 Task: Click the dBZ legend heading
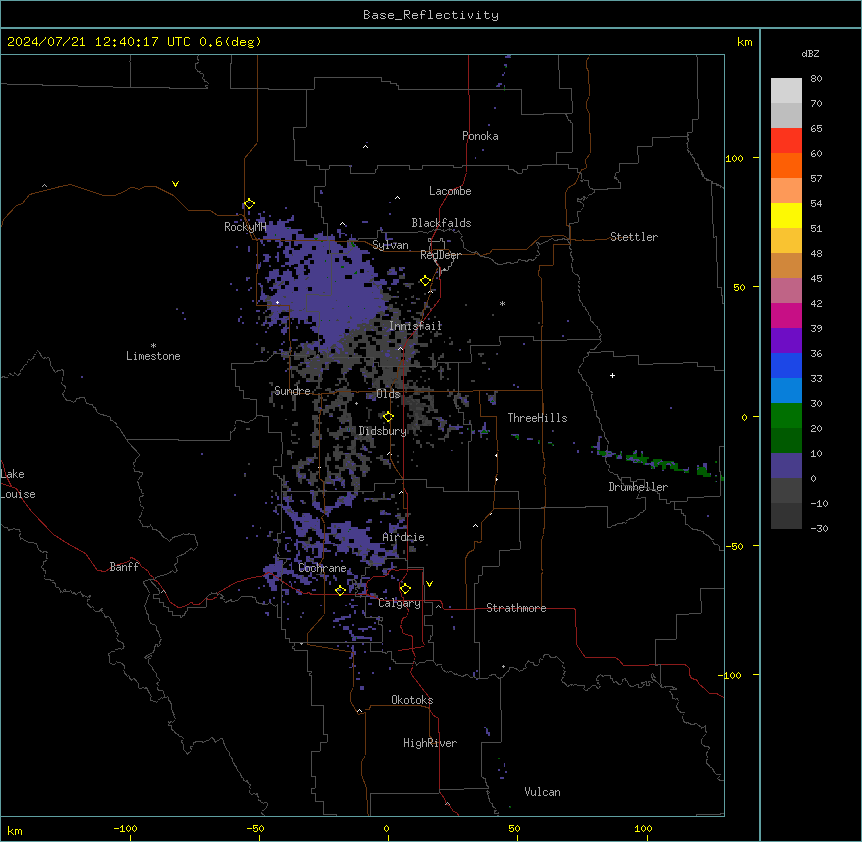[810, 53]
